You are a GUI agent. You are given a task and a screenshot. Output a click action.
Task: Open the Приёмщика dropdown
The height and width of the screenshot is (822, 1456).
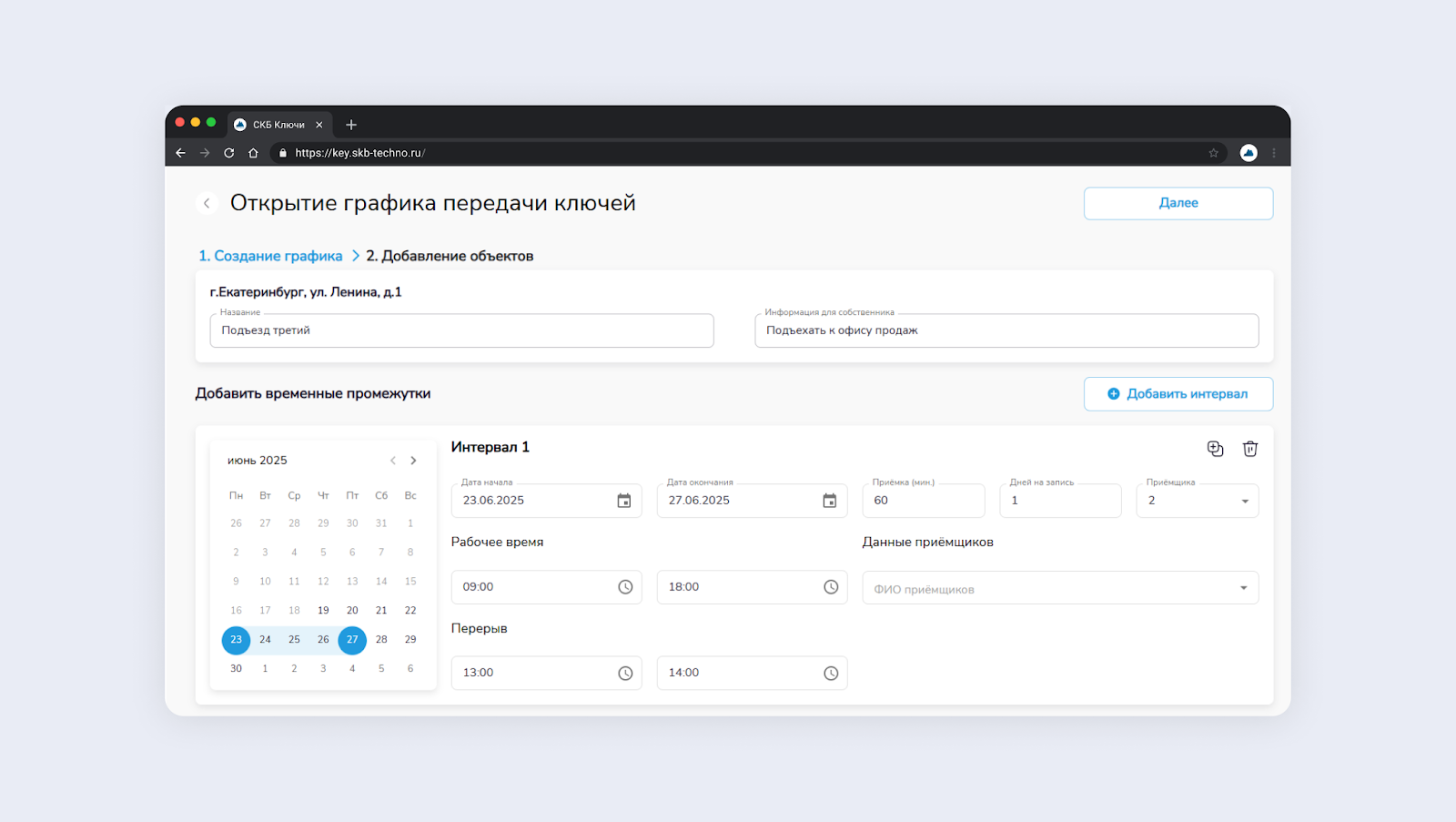(1198, 501)
